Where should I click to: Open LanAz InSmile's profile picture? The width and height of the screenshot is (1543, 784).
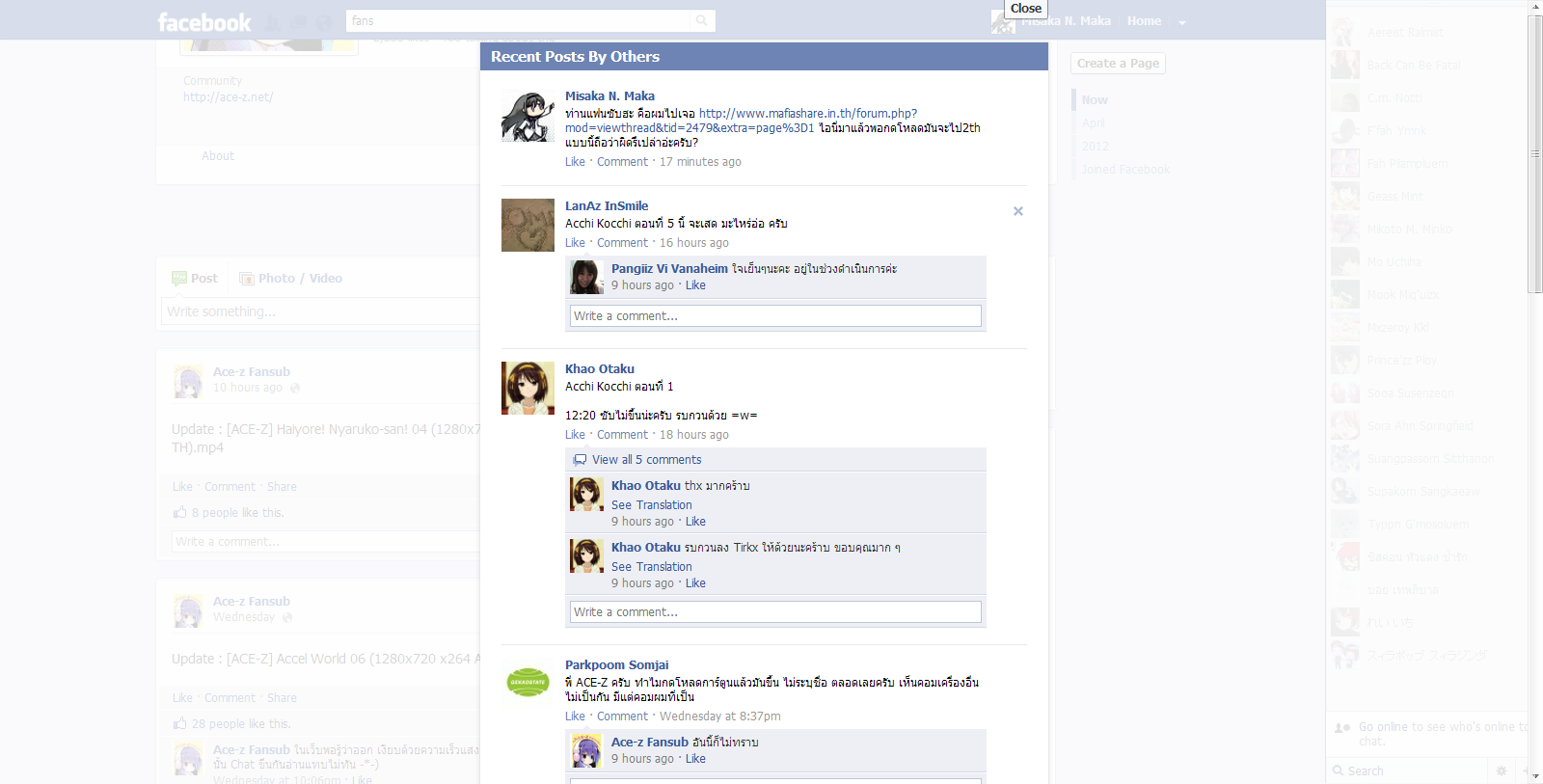(x=528, y=225)
